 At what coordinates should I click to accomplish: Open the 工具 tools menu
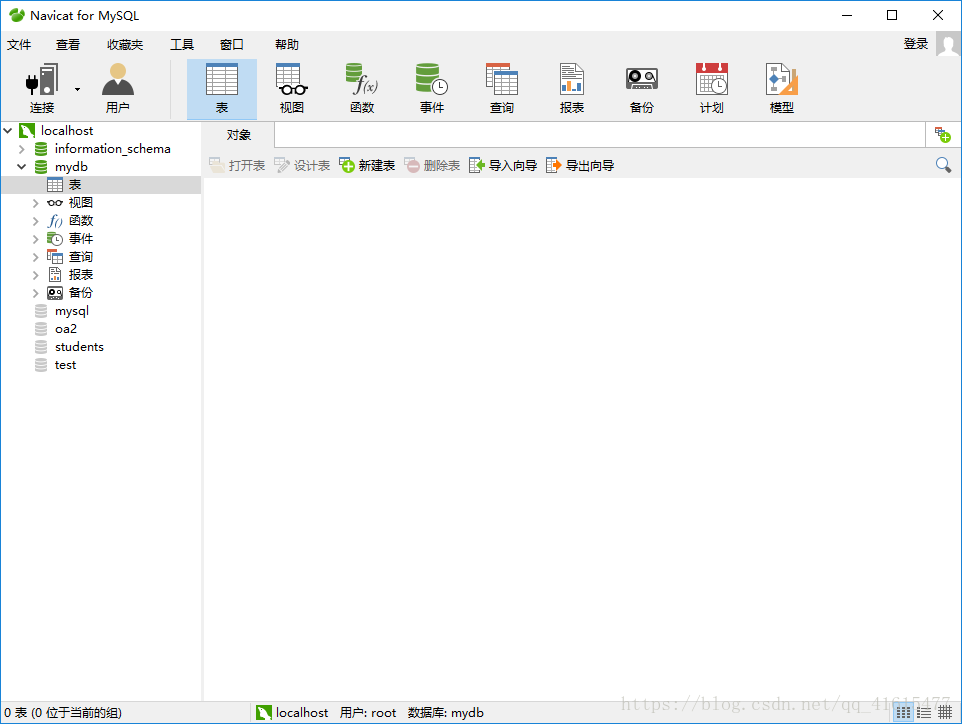(182, 45)
